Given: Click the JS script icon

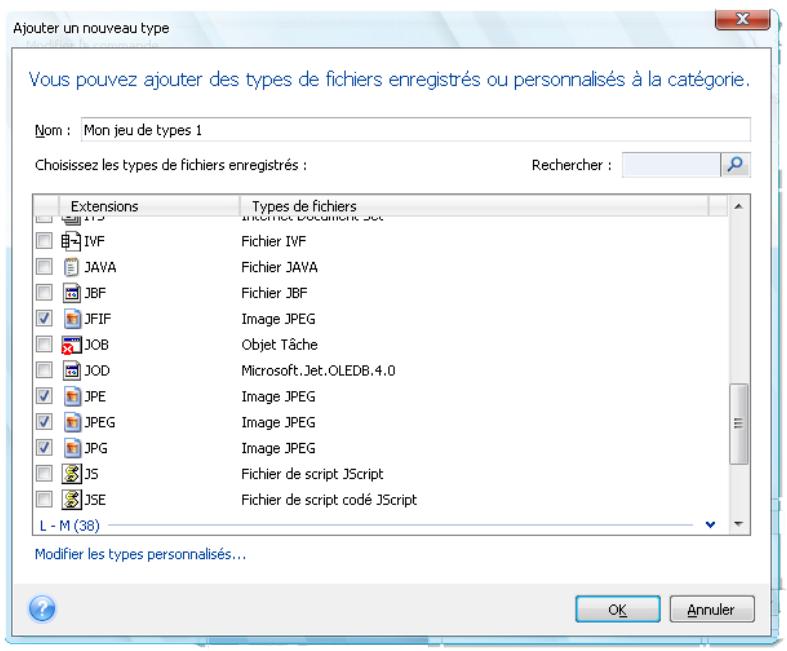Looking at the screenshot, I should point(71,474).
